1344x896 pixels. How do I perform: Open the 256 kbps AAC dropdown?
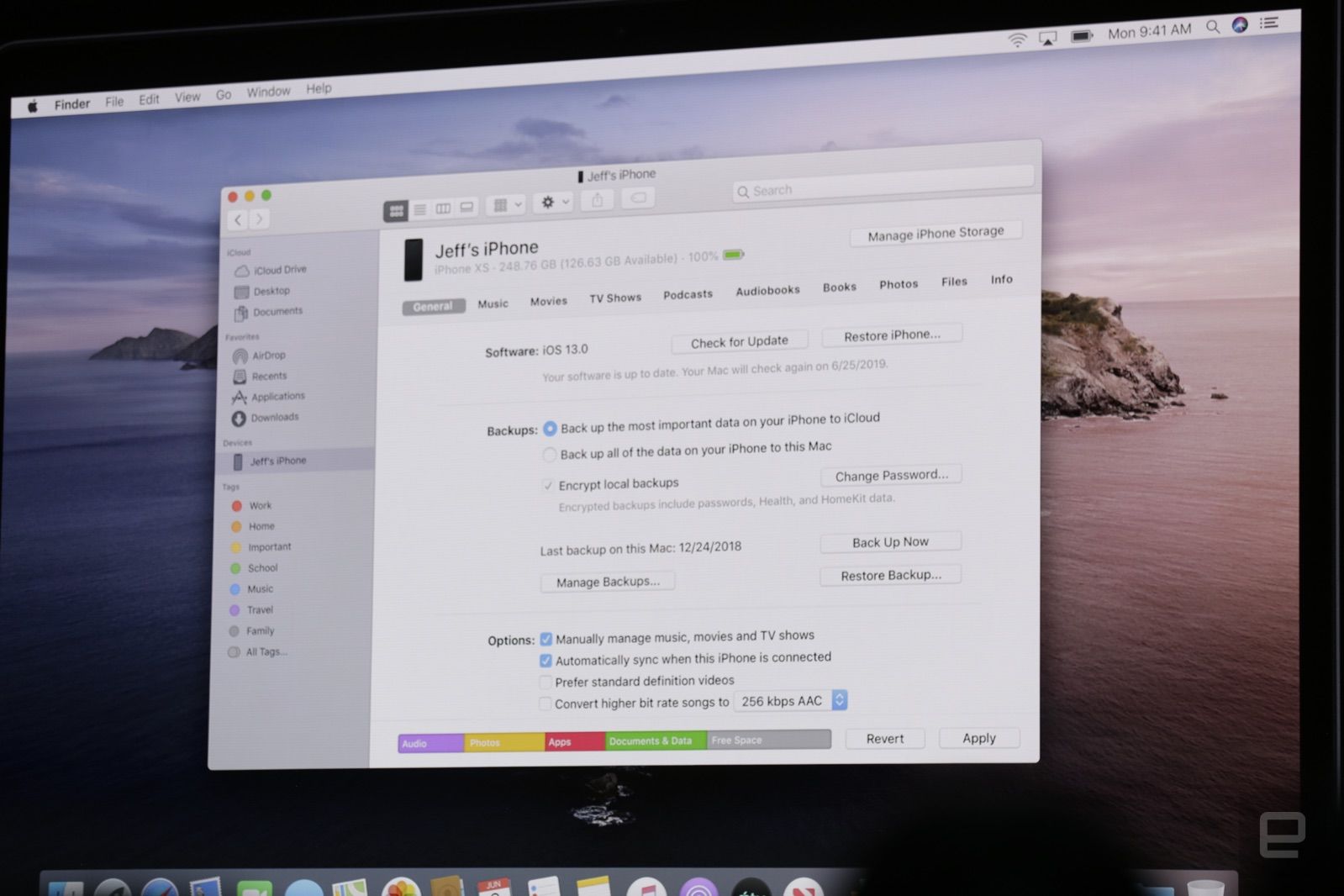pos(790,700)
